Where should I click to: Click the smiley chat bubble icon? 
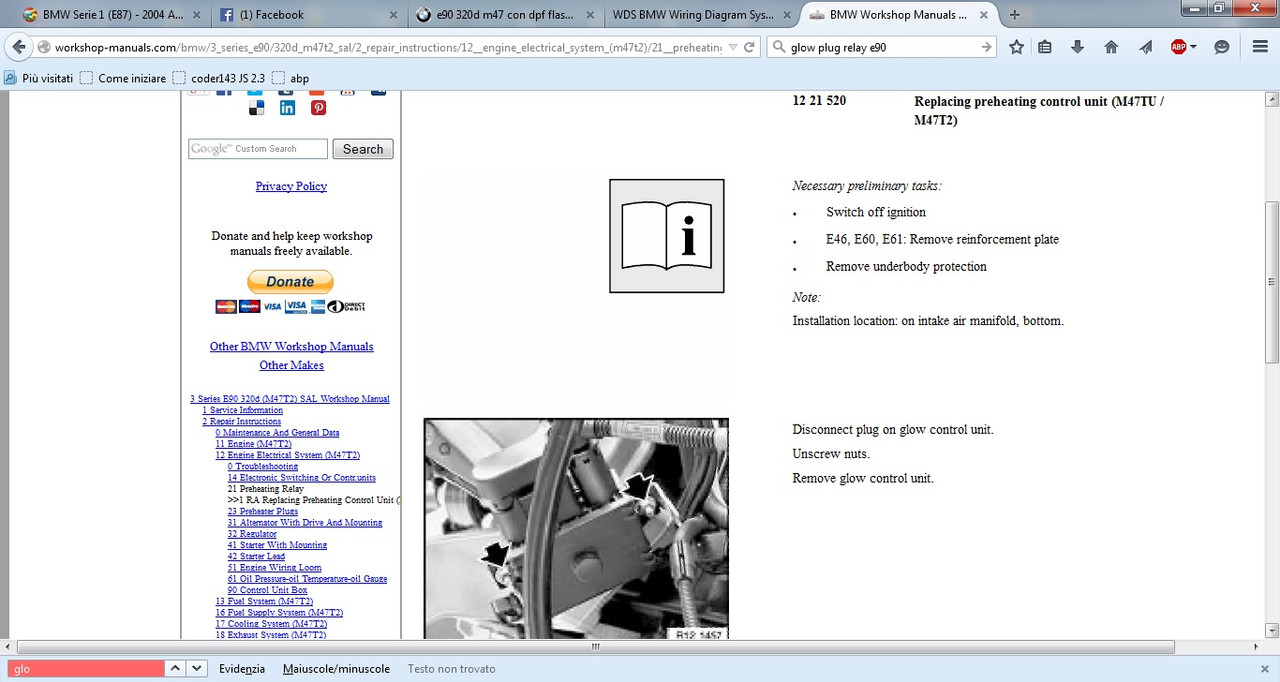[x=1221, y=47]
